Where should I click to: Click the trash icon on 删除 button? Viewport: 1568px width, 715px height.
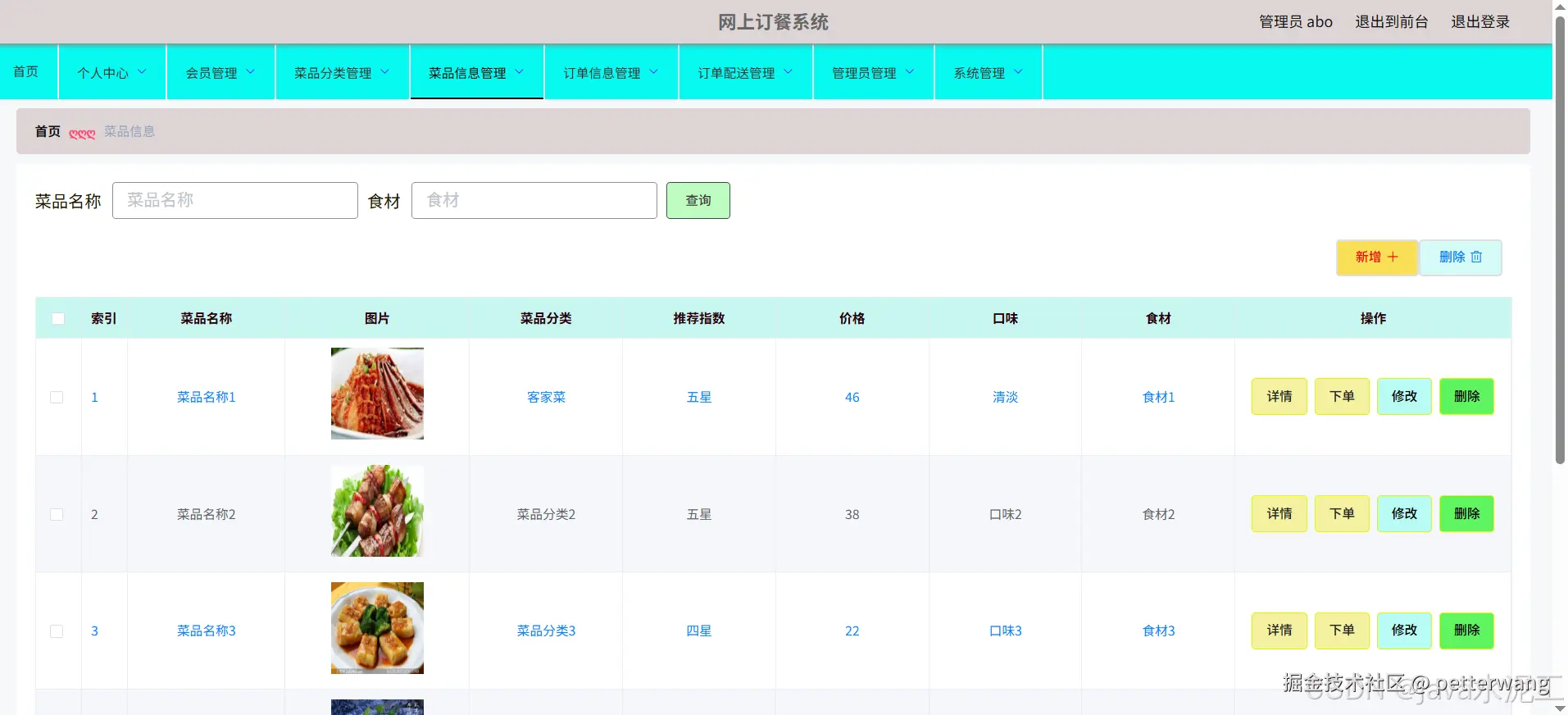[x=1476, y=257]
